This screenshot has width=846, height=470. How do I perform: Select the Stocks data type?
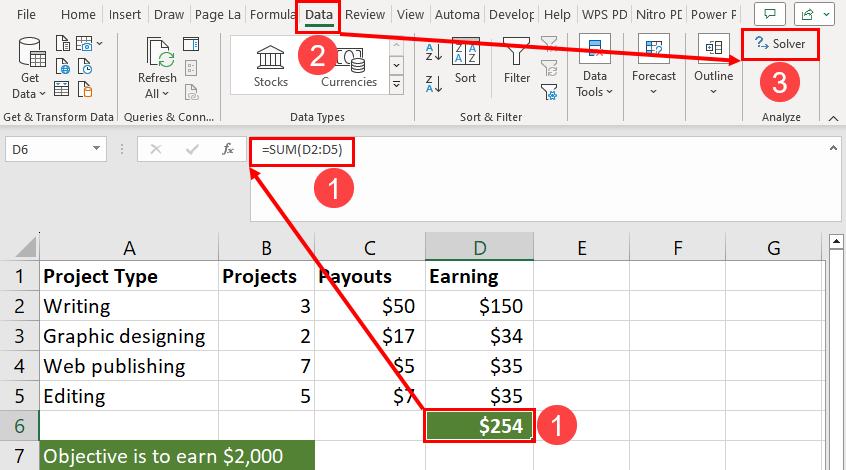pos(270,66)
